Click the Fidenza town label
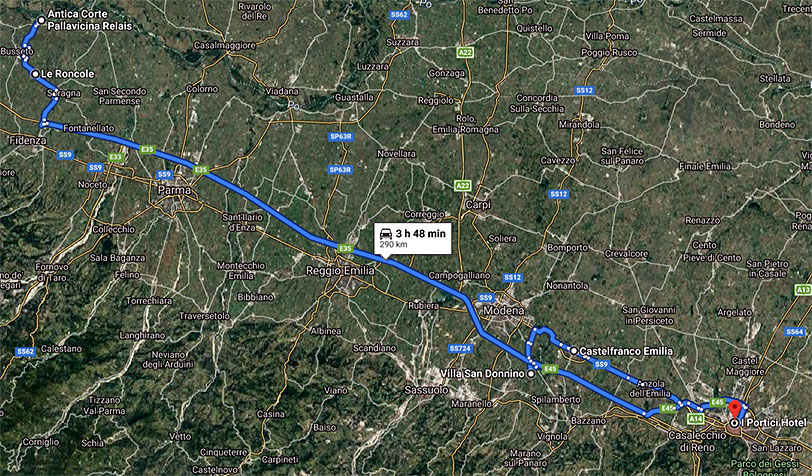812x476 pixels. (x=28, y=140)
